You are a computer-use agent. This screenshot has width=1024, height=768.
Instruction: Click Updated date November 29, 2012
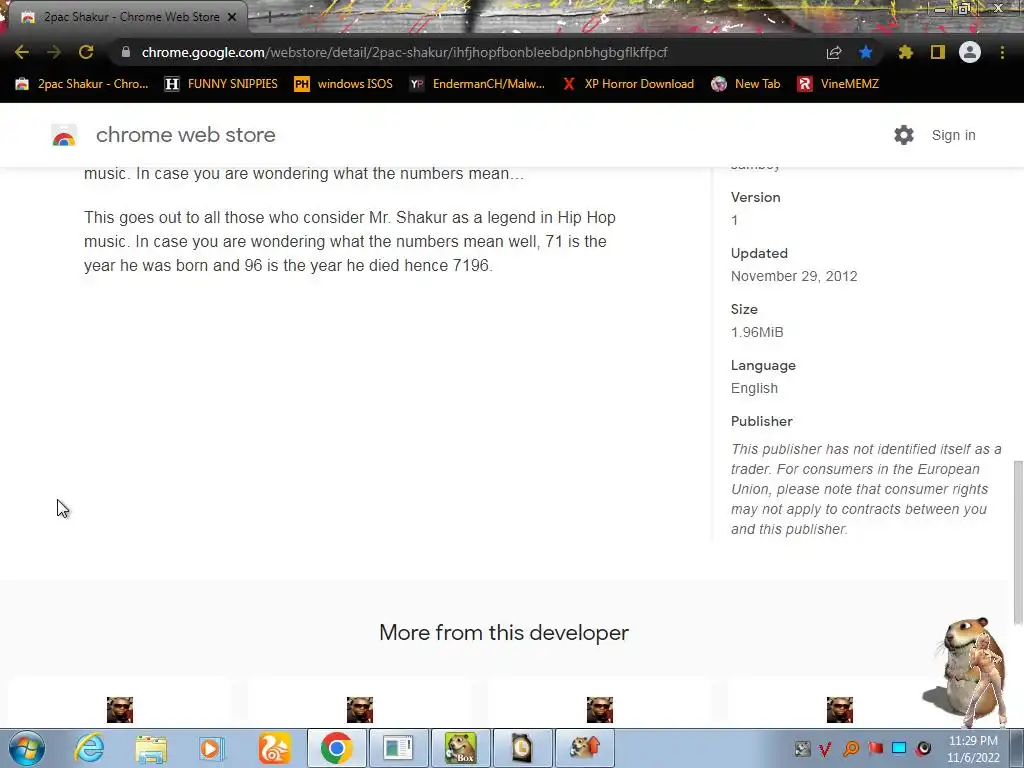pyautogui.click(x=794, y=276)
